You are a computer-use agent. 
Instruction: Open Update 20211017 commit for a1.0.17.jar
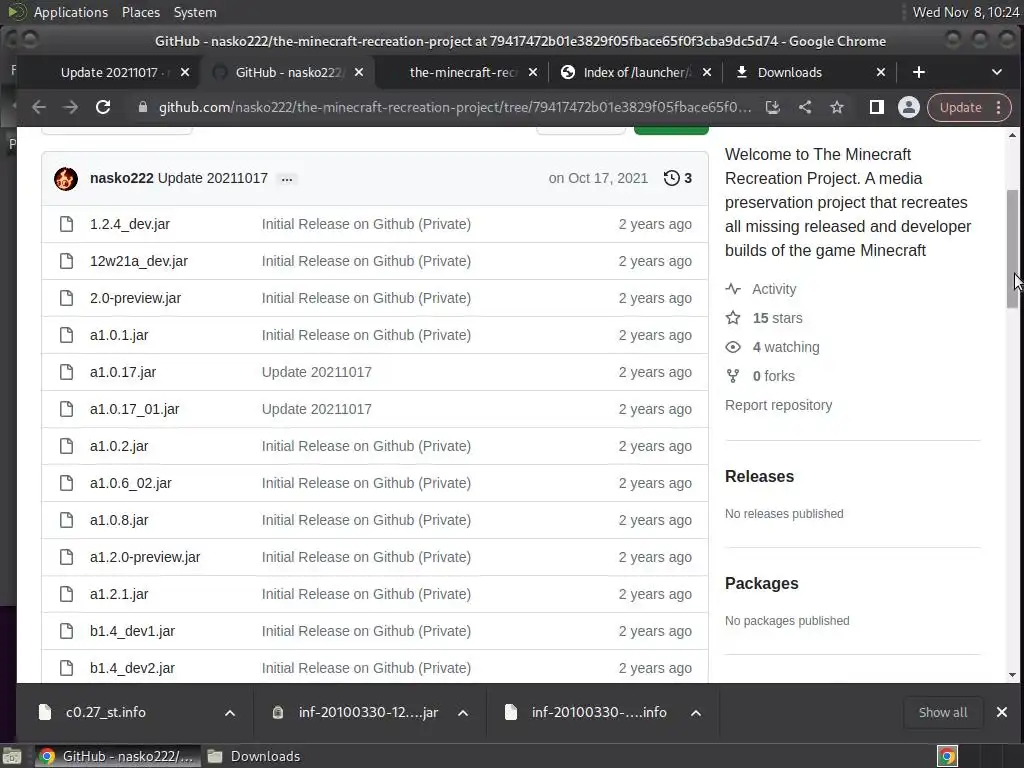(317, 372)
